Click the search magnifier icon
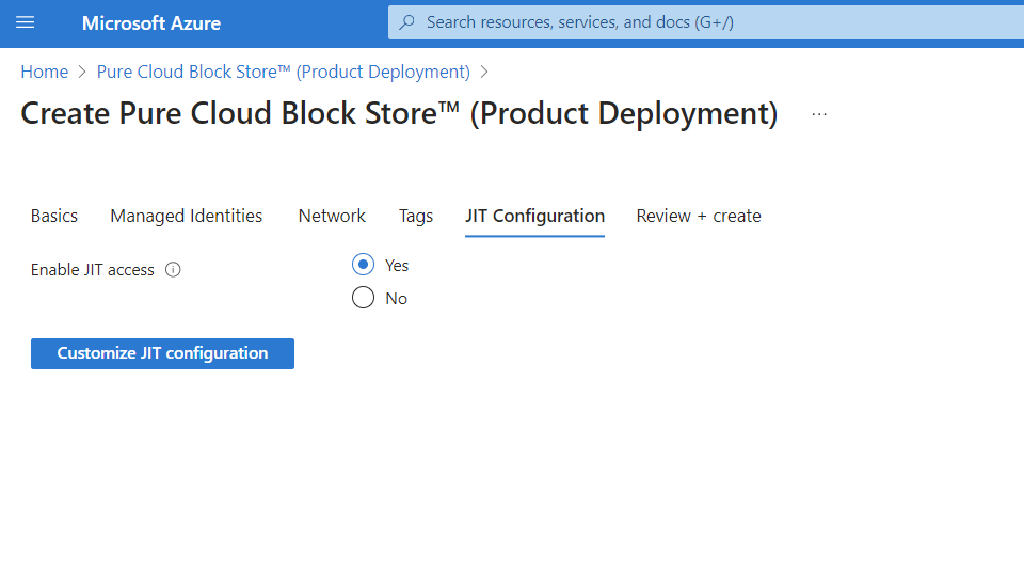 [406, 21]
